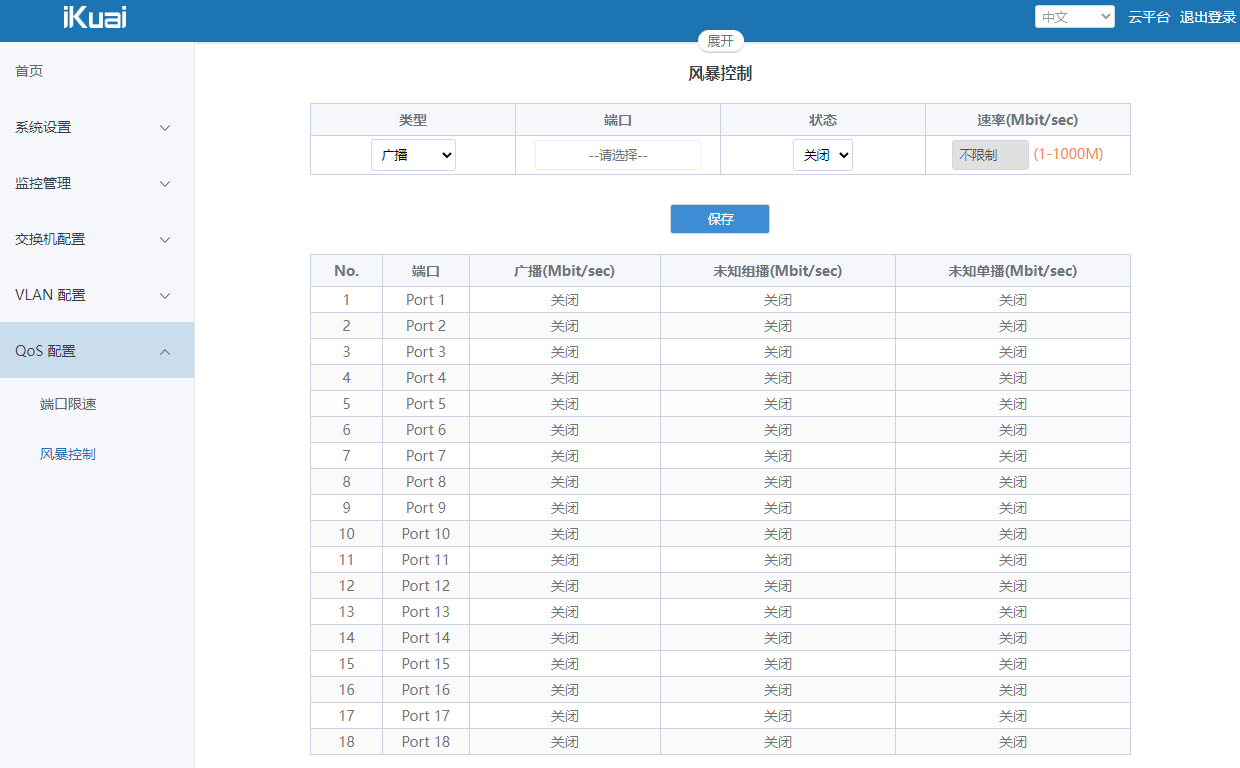Click Port 2's 未知组播 value 关闭

tap(778, 326)
